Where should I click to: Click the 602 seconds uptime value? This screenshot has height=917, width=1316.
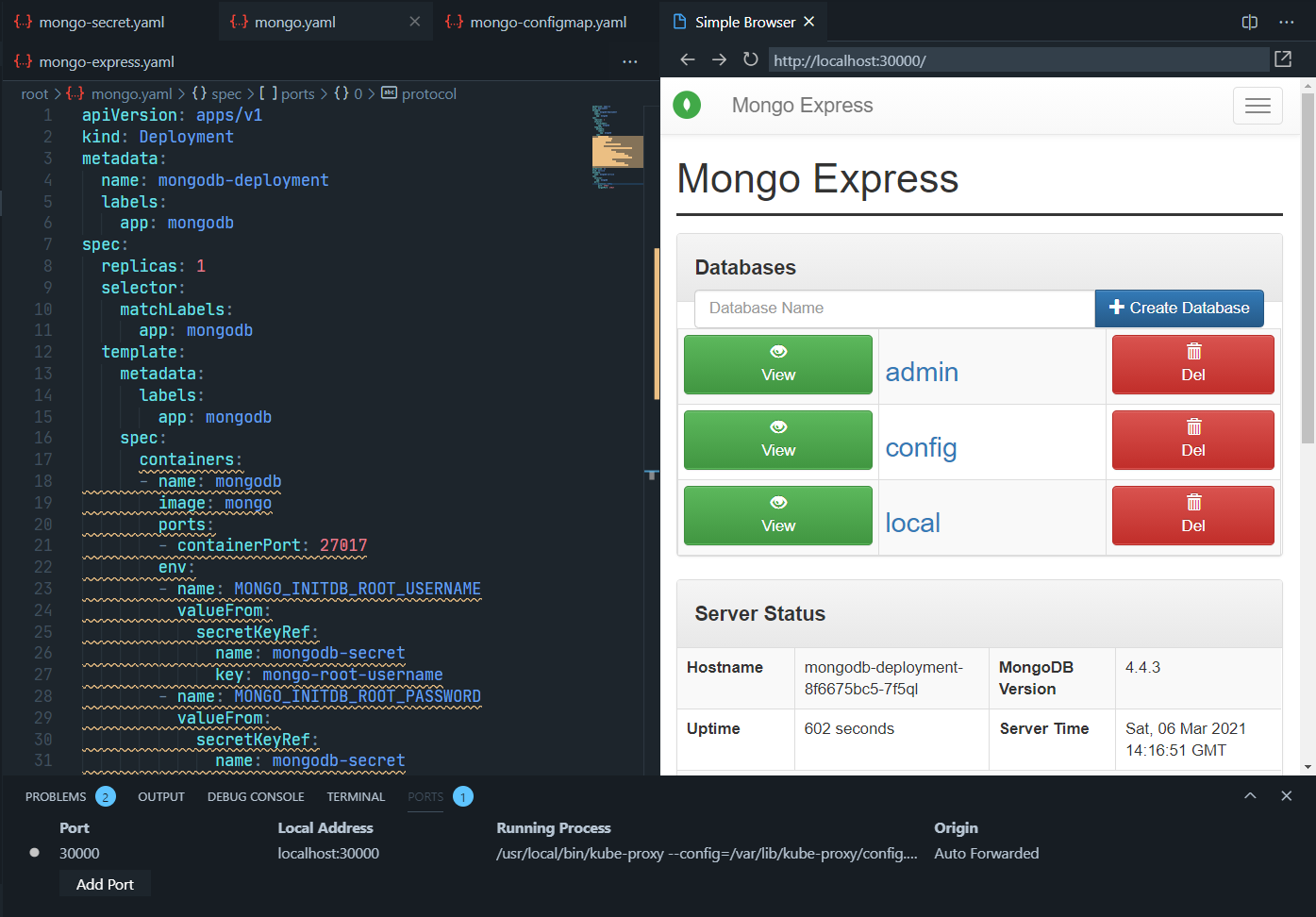click(x=849, y=729)
